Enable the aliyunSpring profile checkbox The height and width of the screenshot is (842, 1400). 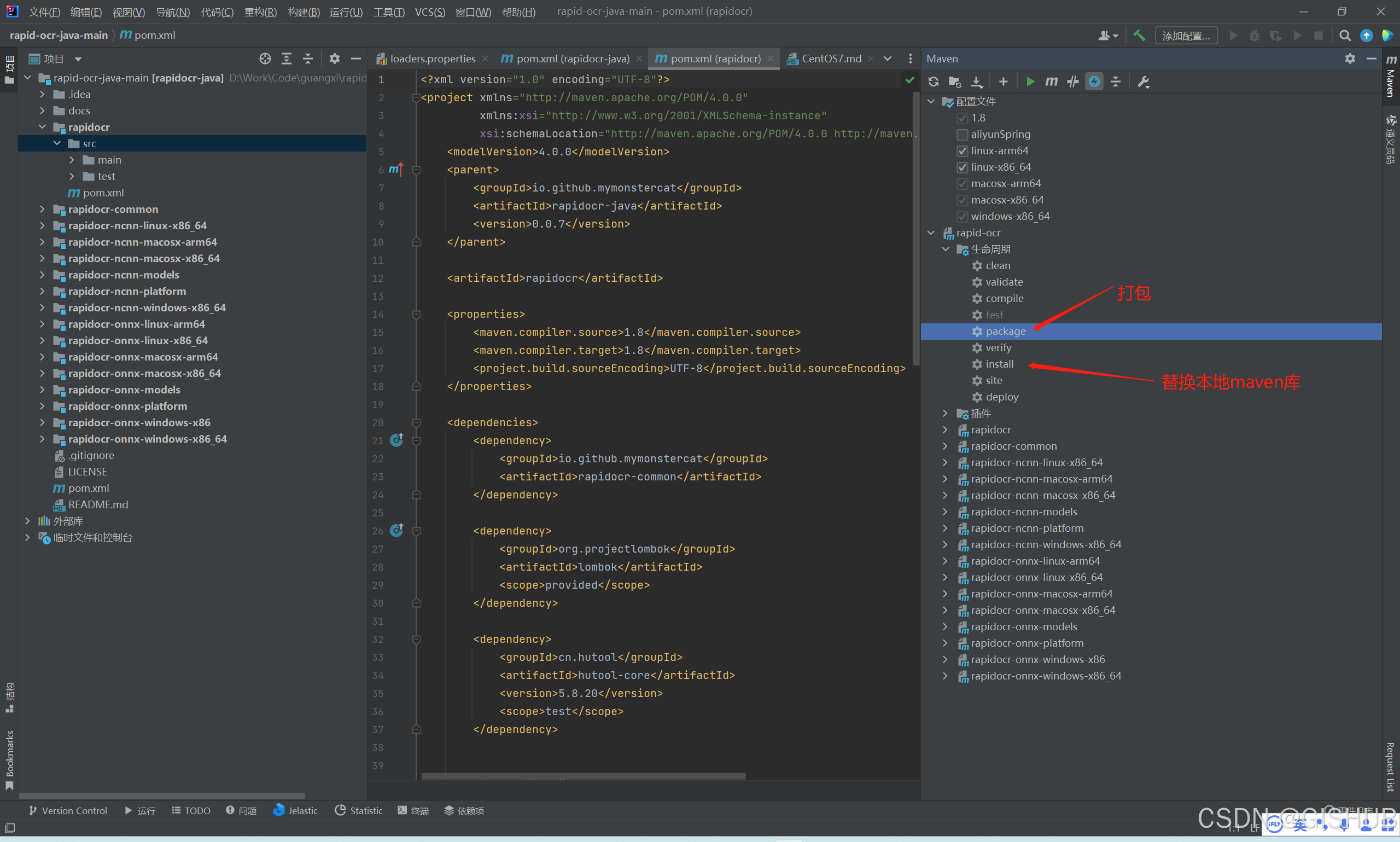[962, 135]
